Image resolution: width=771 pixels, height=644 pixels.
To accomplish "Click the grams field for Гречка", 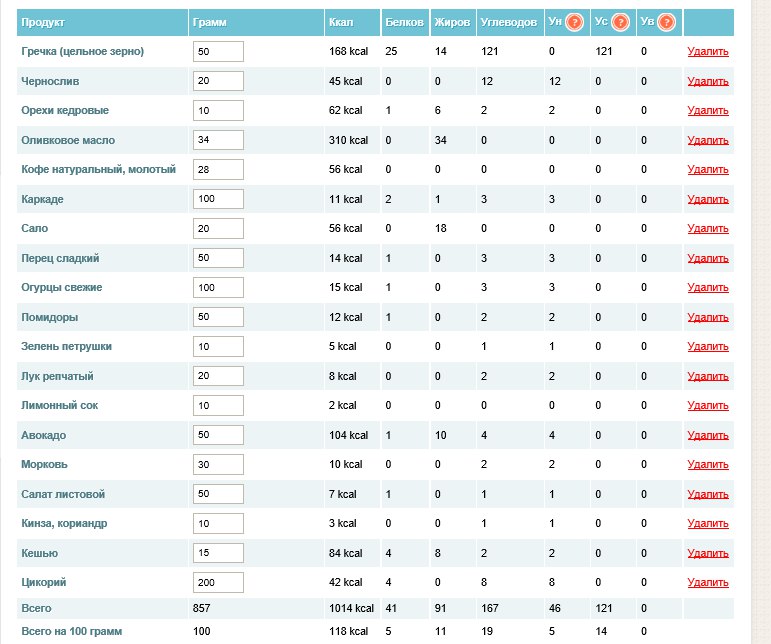I will pos(218,52).
